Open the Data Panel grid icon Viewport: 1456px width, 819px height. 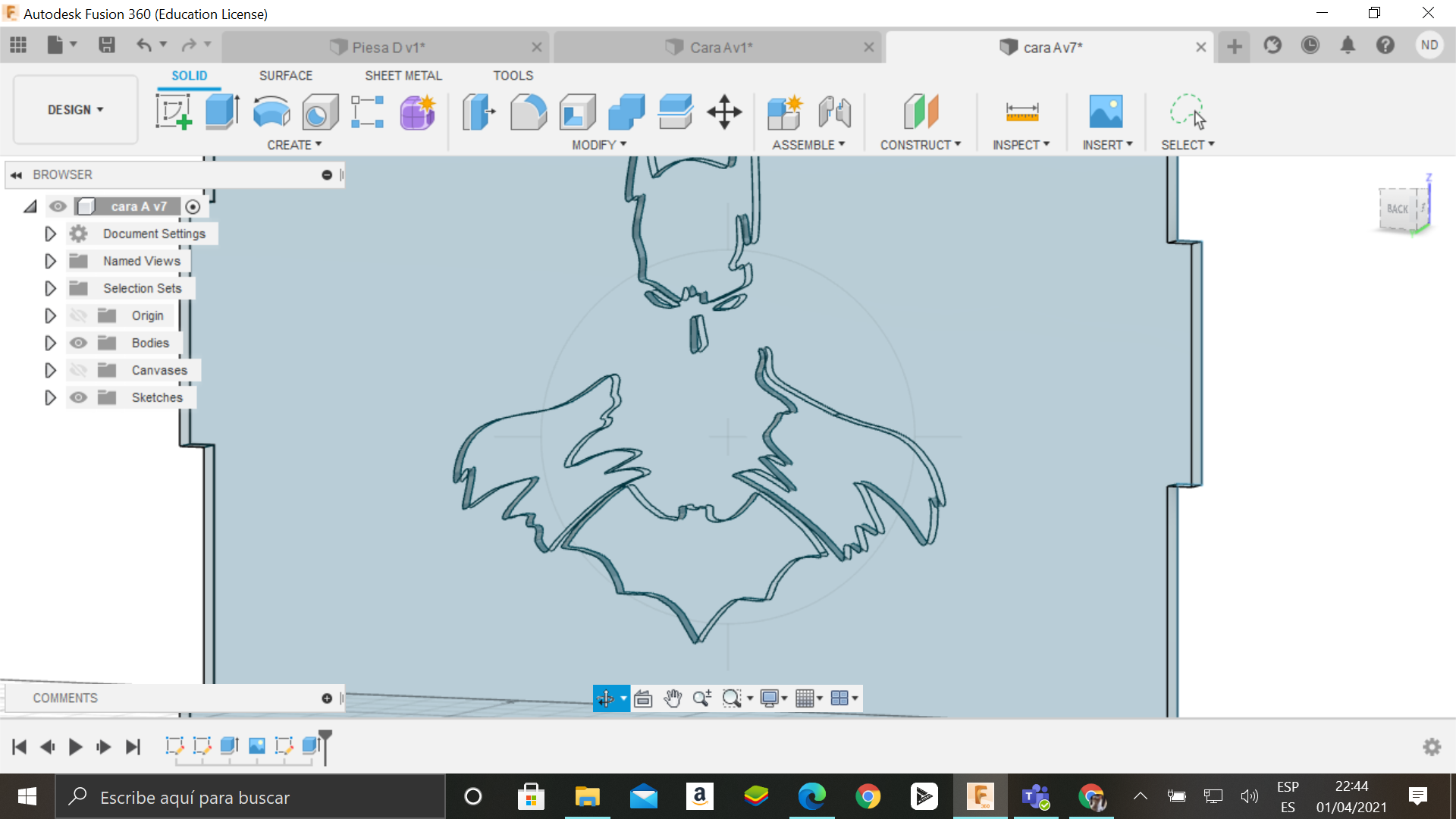click(18, 45)
